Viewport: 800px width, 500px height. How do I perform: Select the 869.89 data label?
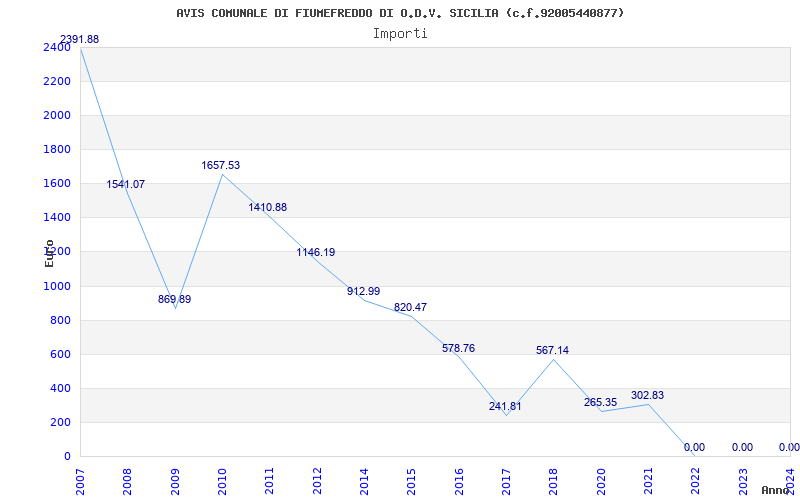click(x=174, y=299)
